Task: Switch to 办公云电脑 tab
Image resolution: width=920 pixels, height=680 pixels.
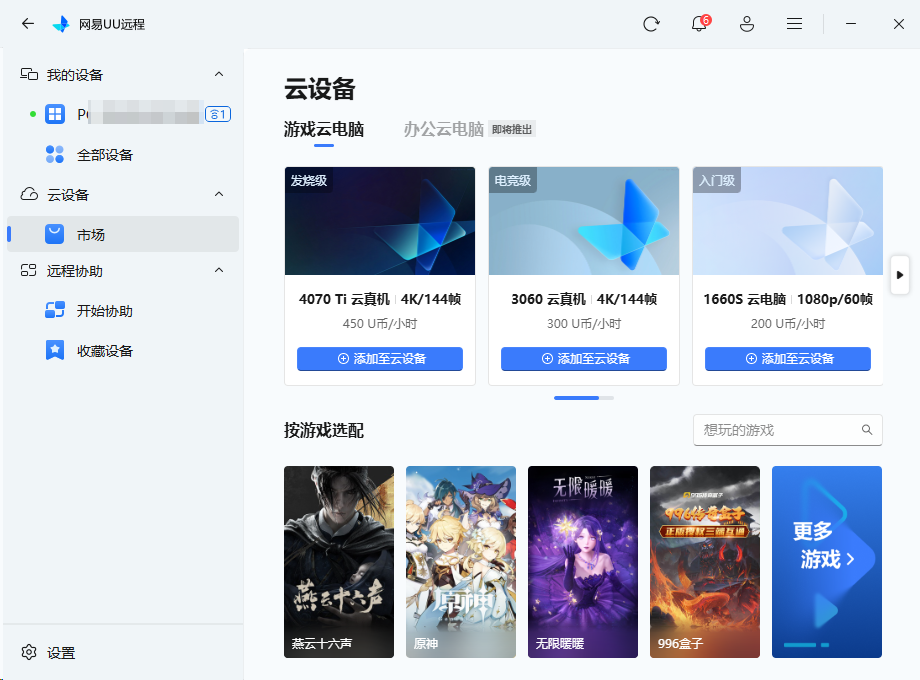Action: (444, 129)
